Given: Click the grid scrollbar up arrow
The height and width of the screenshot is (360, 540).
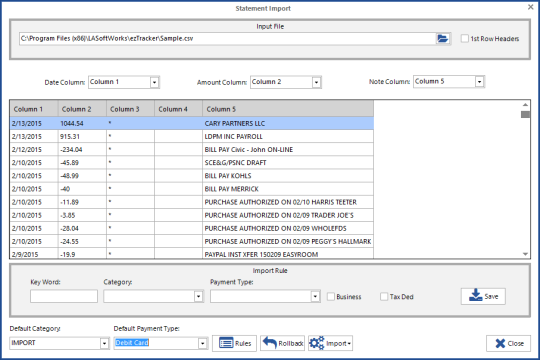Looking at the screenshot, I should pos(525,105).
